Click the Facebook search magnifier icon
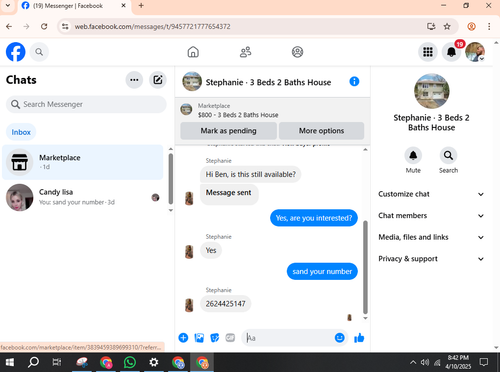Image resolution: width=500 pixels, height=372 pixels. (x=39, y=52)
